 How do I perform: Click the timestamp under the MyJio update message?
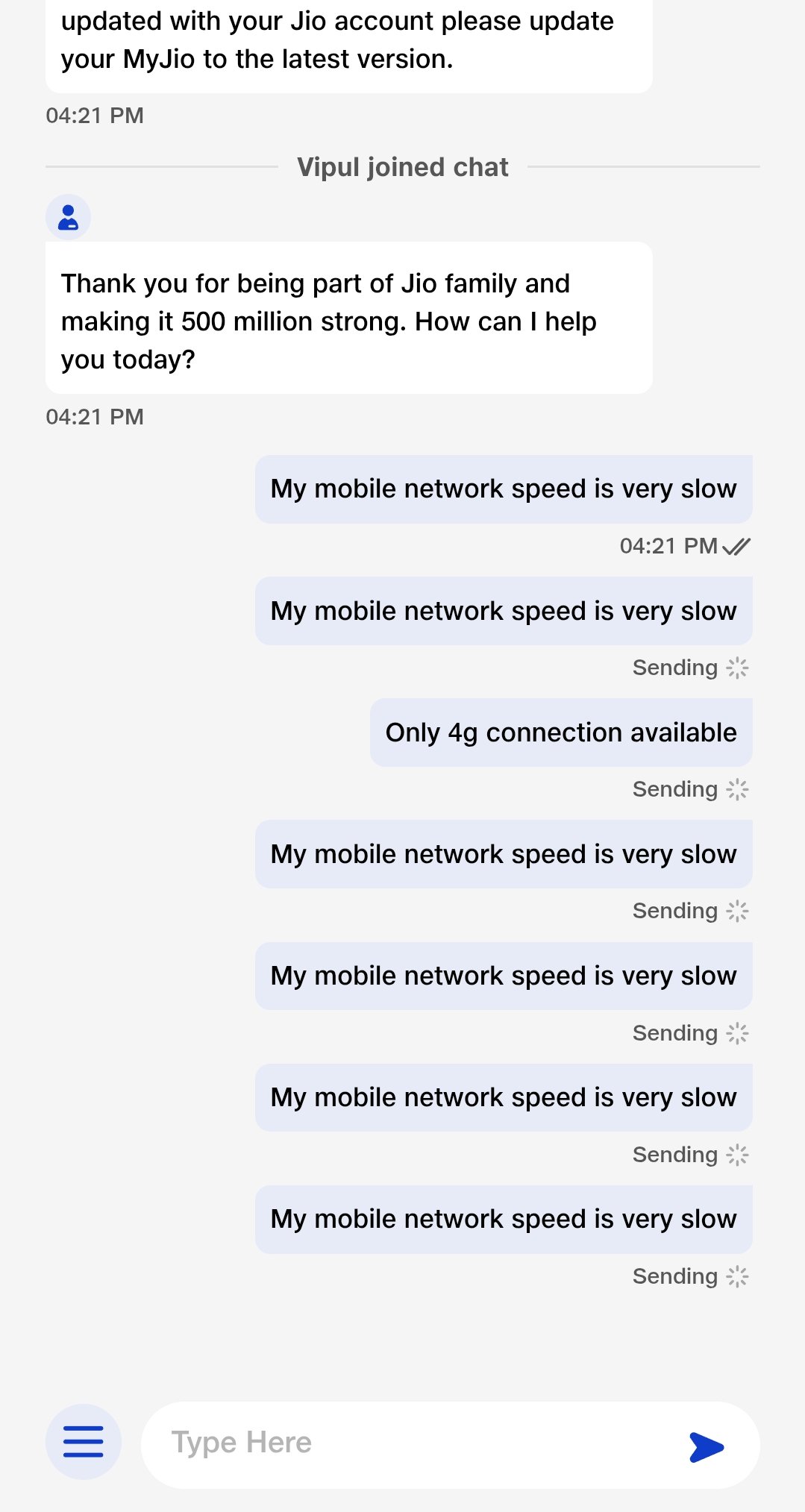tap(95, 116)
